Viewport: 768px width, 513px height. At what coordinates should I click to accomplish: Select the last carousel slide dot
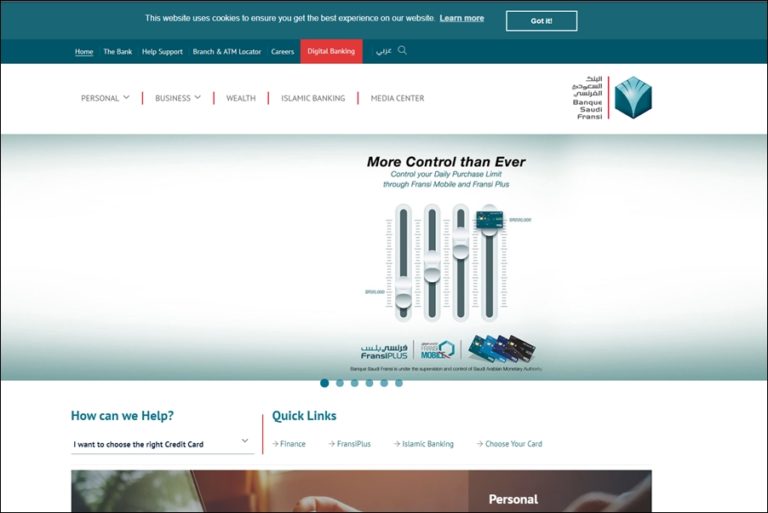(x=398, y=383)
